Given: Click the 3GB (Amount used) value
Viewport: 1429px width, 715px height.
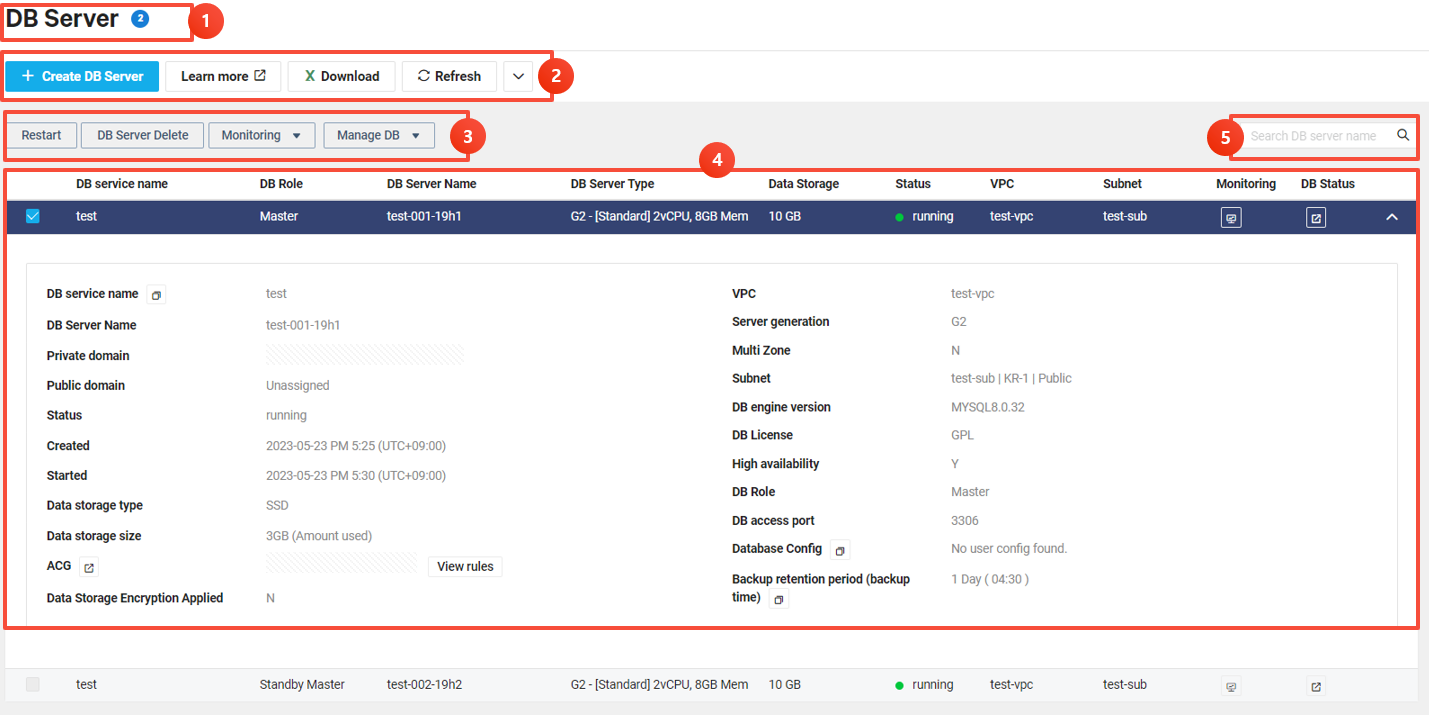Looking at the screenshot, I should tap(319, 536).
